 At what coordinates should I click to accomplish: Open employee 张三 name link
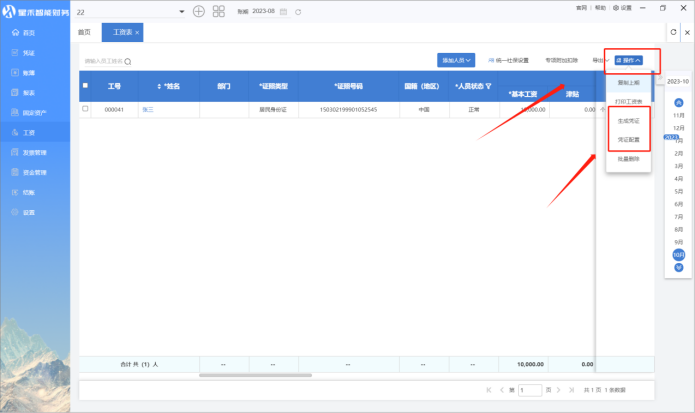pos(148,109)
